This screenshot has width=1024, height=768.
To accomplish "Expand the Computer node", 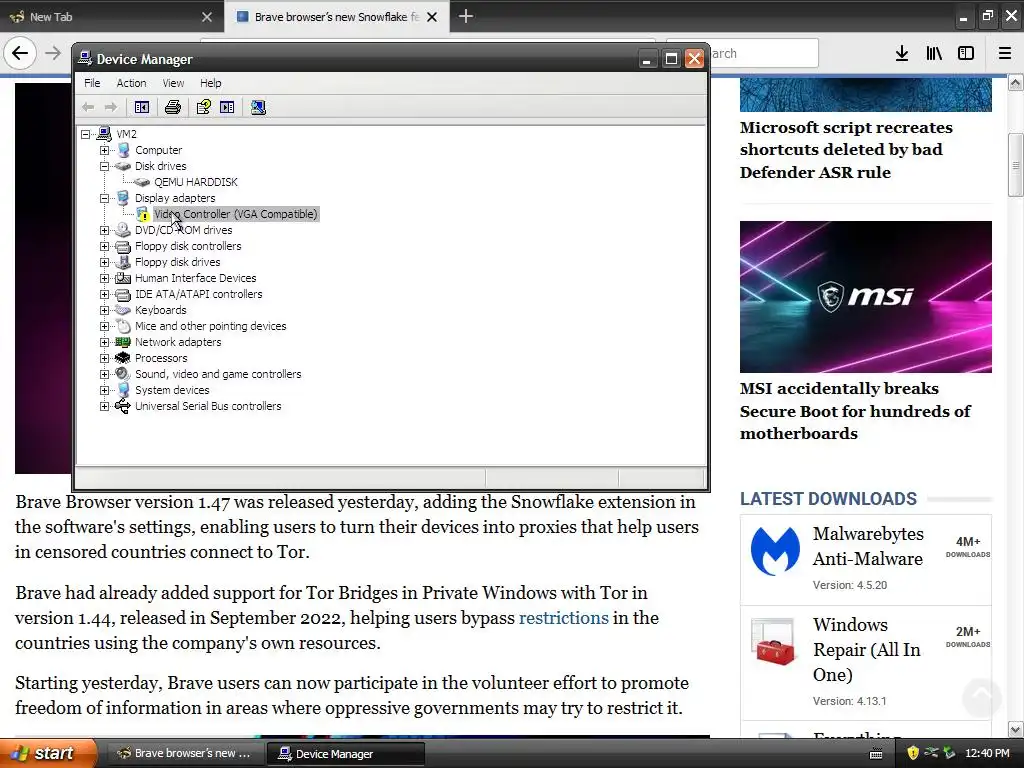I will [x=104, y=150].
